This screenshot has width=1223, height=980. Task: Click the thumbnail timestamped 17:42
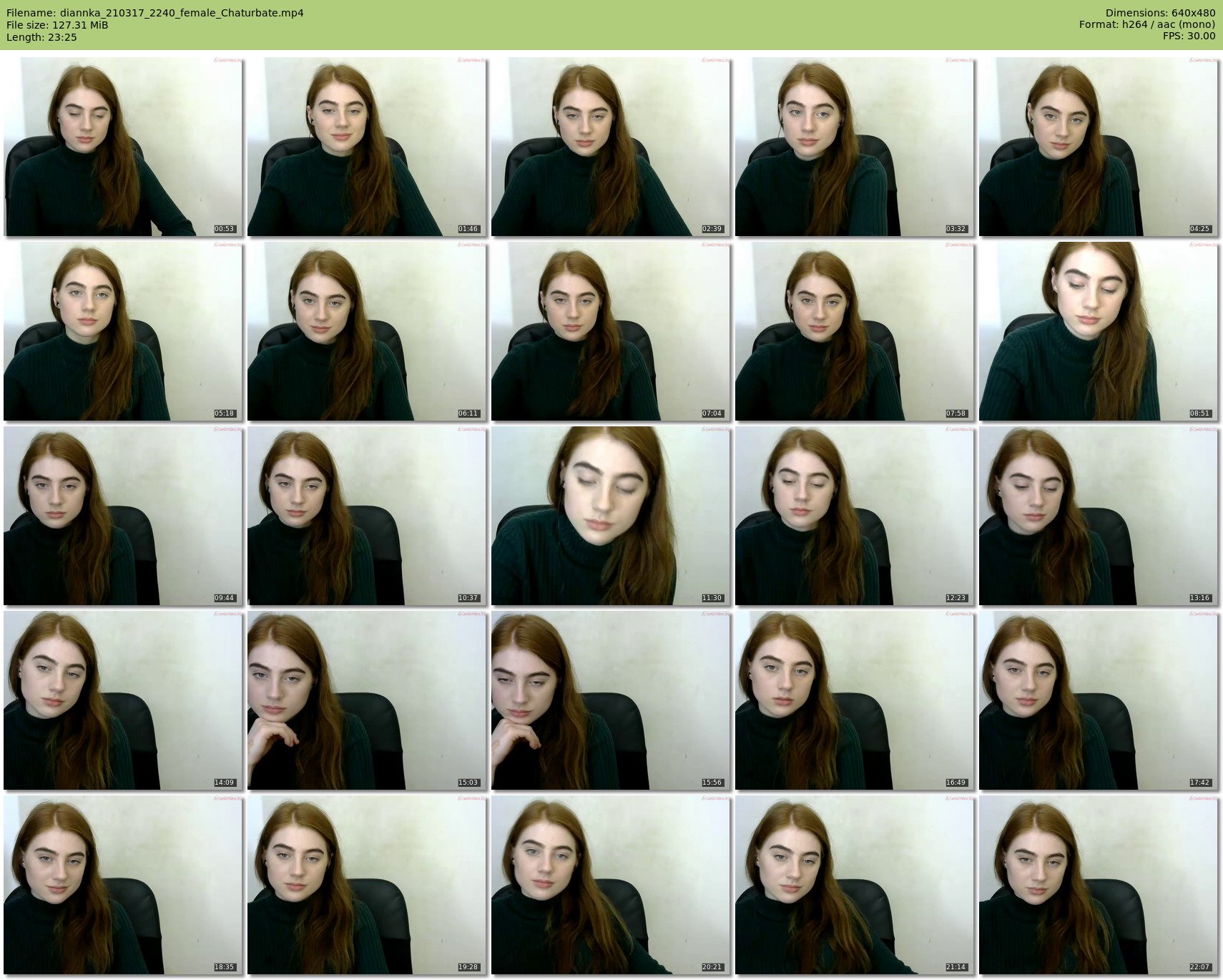(x=1099, y=700)
